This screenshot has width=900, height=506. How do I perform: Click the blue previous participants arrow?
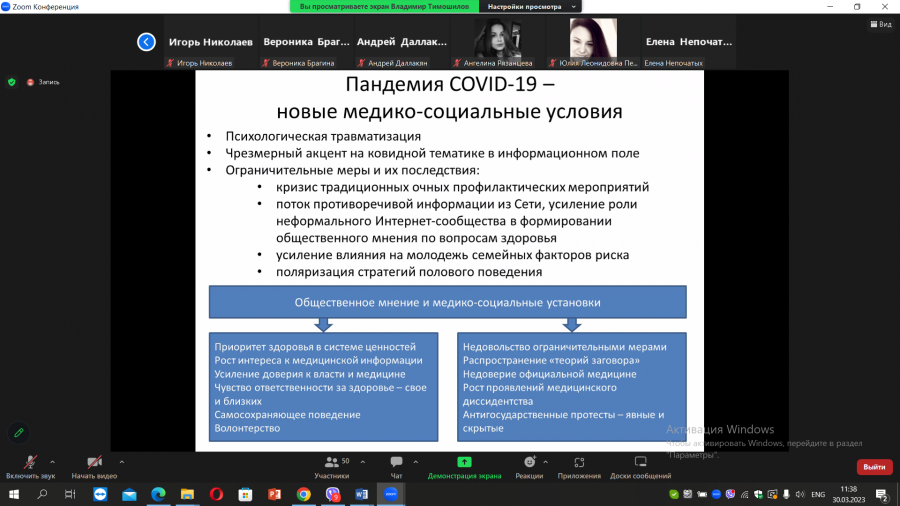point(146,42)
